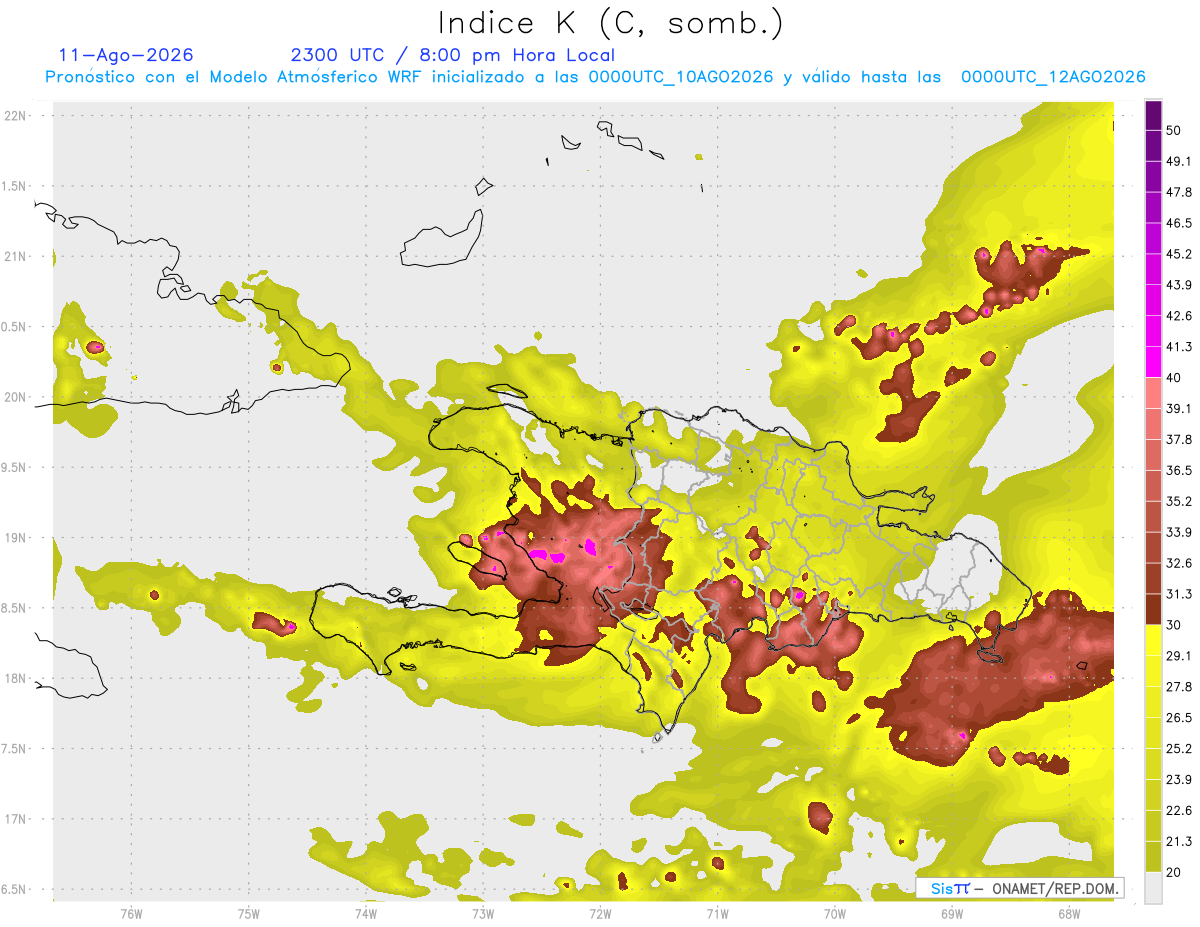Click the '45.2' color scale value

[x=1178, y=254]
